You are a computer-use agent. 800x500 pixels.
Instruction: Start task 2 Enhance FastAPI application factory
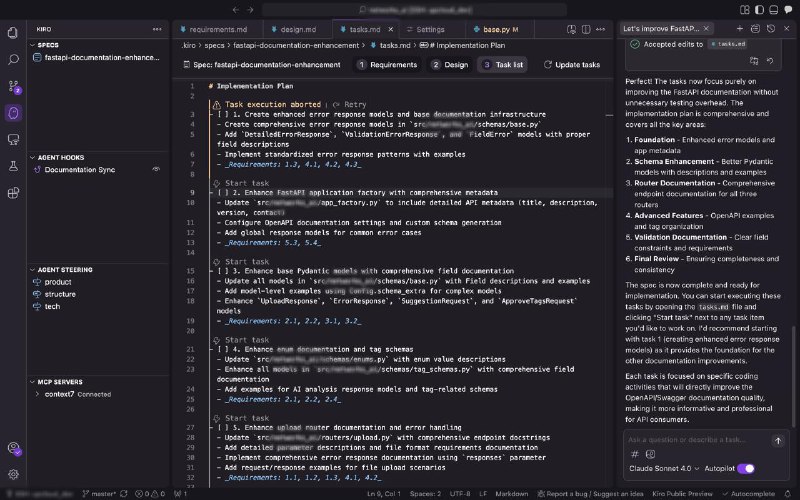[241, 183]
